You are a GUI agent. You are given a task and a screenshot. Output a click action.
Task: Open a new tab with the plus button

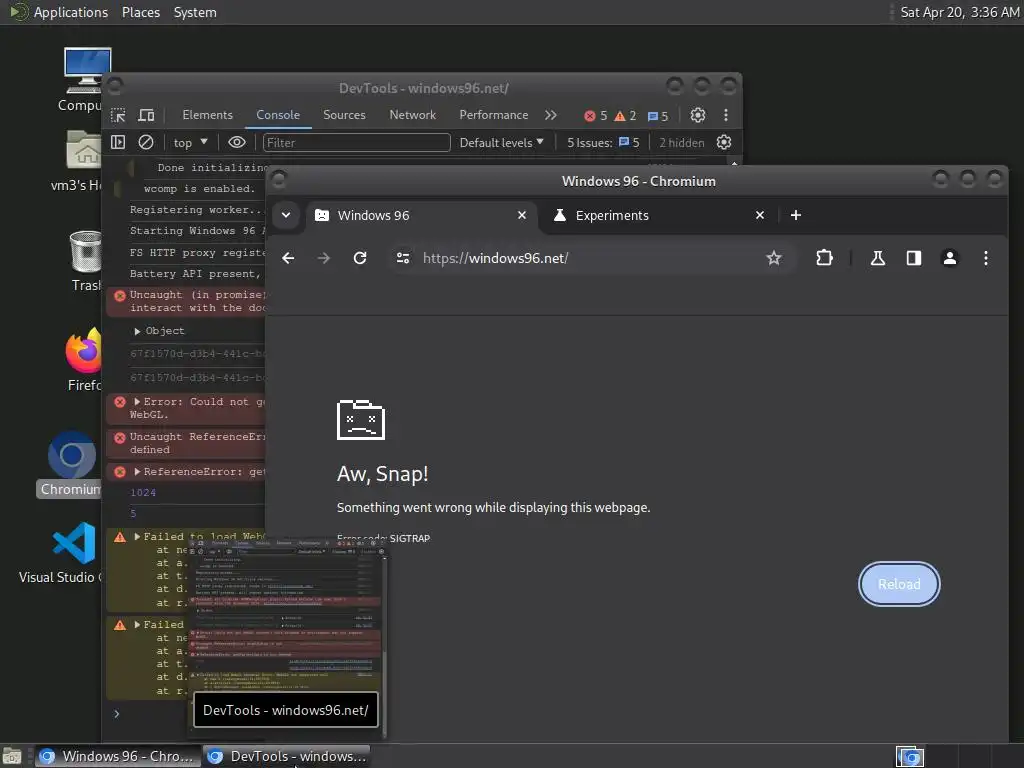(795, 215)
